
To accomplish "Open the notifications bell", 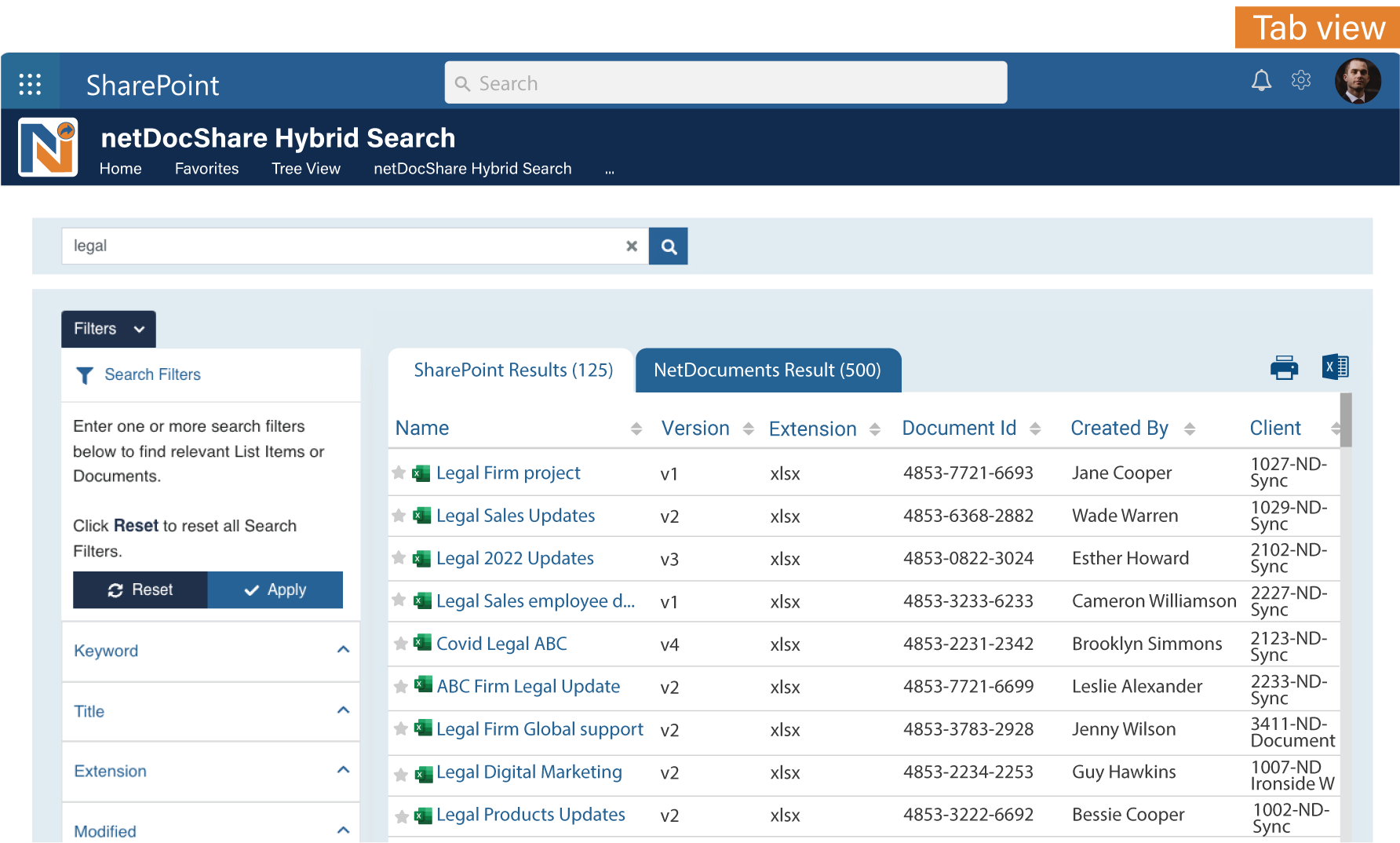I will (1261, 81).
